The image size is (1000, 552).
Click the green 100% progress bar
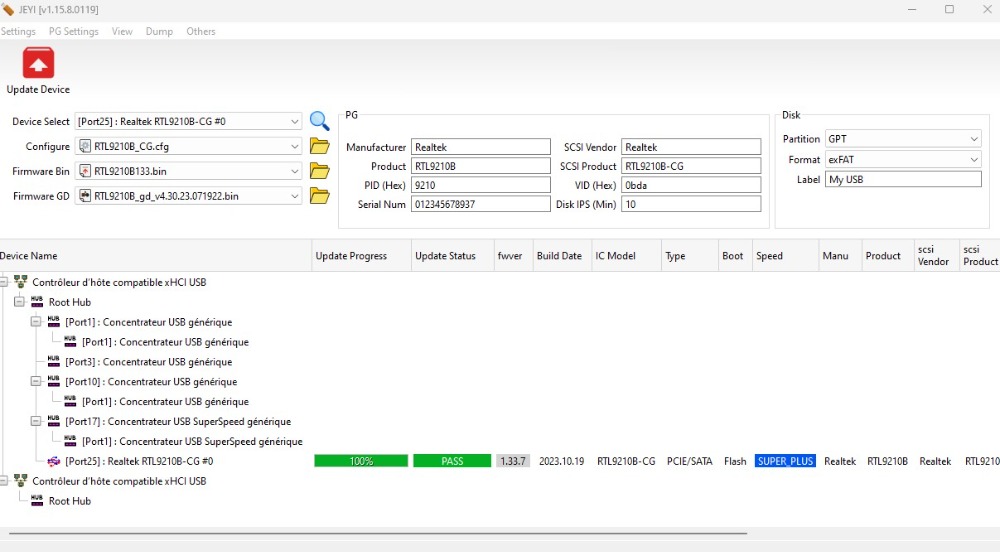361,461
